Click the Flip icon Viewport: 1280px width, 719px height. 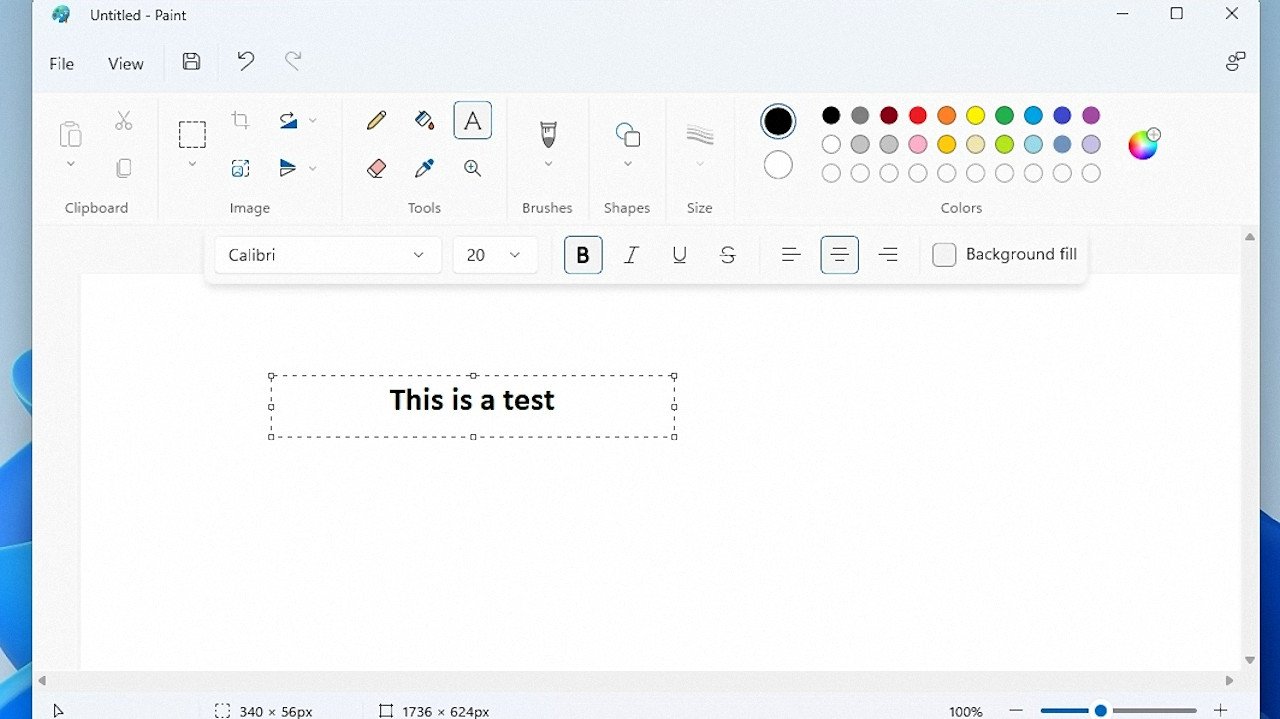point(288,168)
